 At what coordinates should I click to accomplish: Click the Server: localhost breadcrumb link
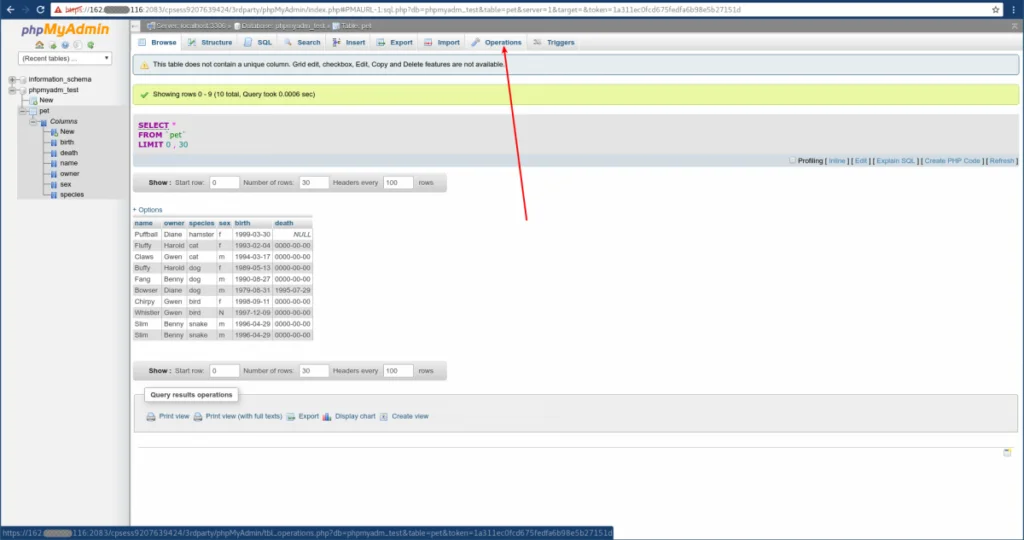pyautogui.click(x=190, y=25)
